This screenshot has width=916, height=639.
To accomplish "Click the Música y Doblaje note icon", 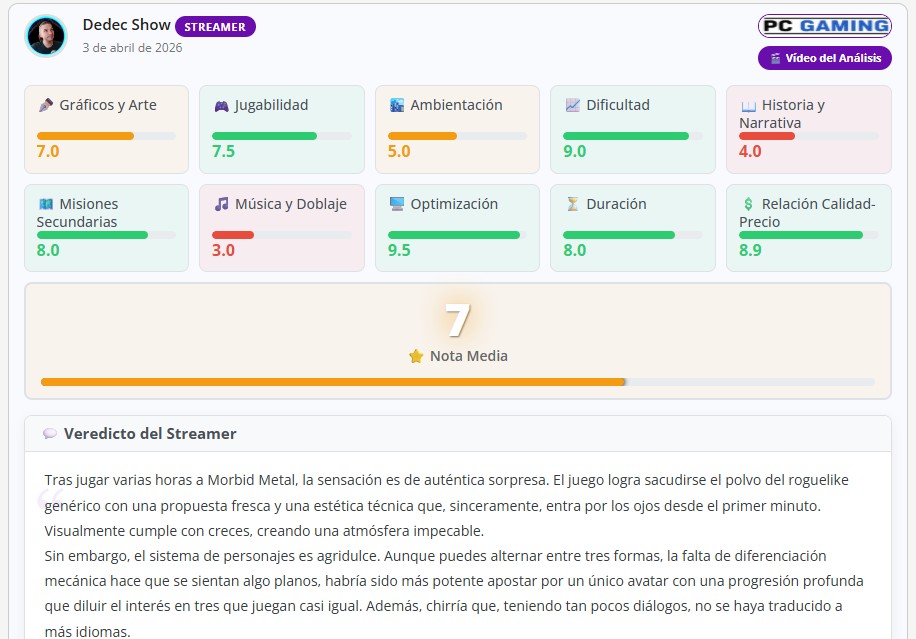I will (x=221, y=204).
